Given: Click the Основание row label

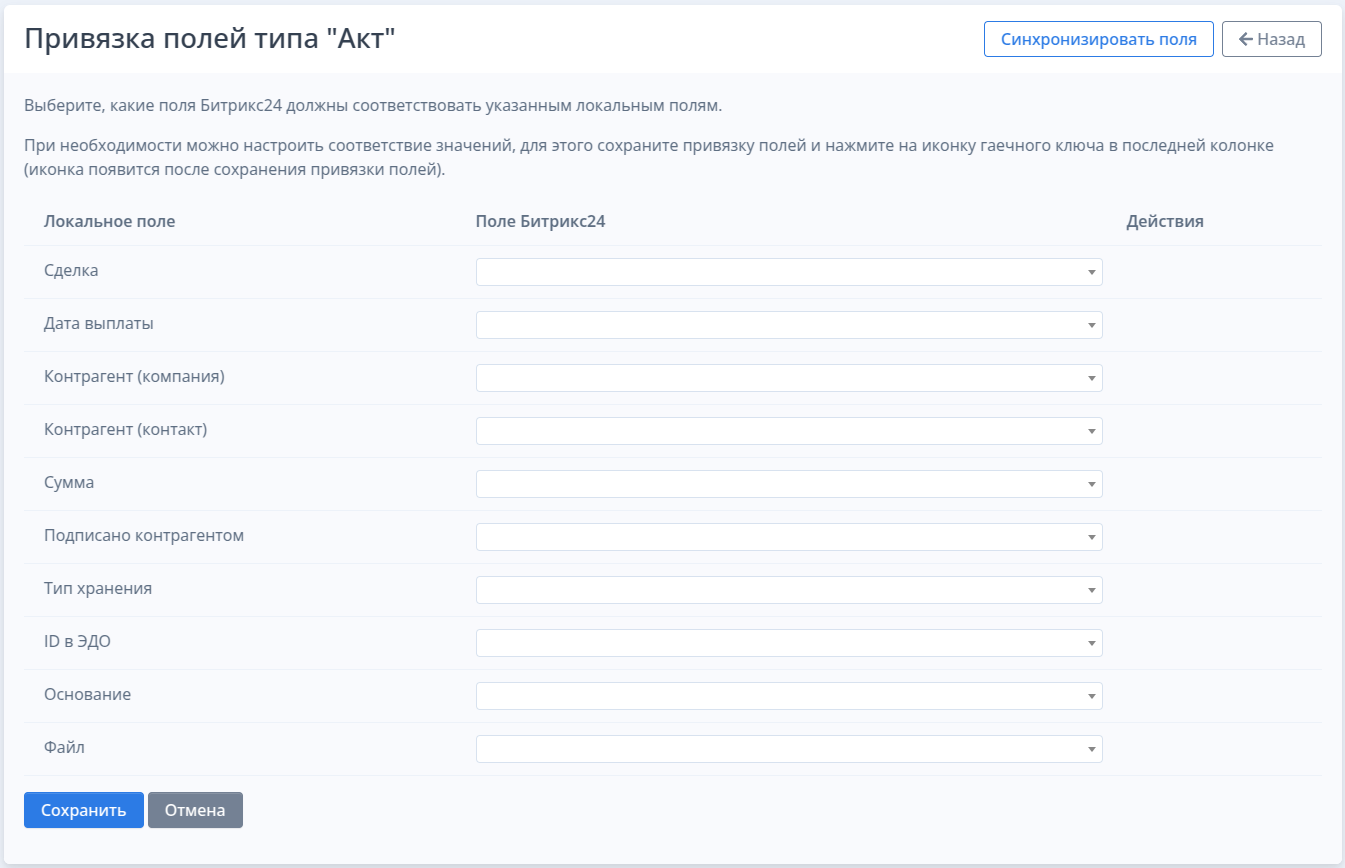Looking at the screenshot, I should 88,694.
